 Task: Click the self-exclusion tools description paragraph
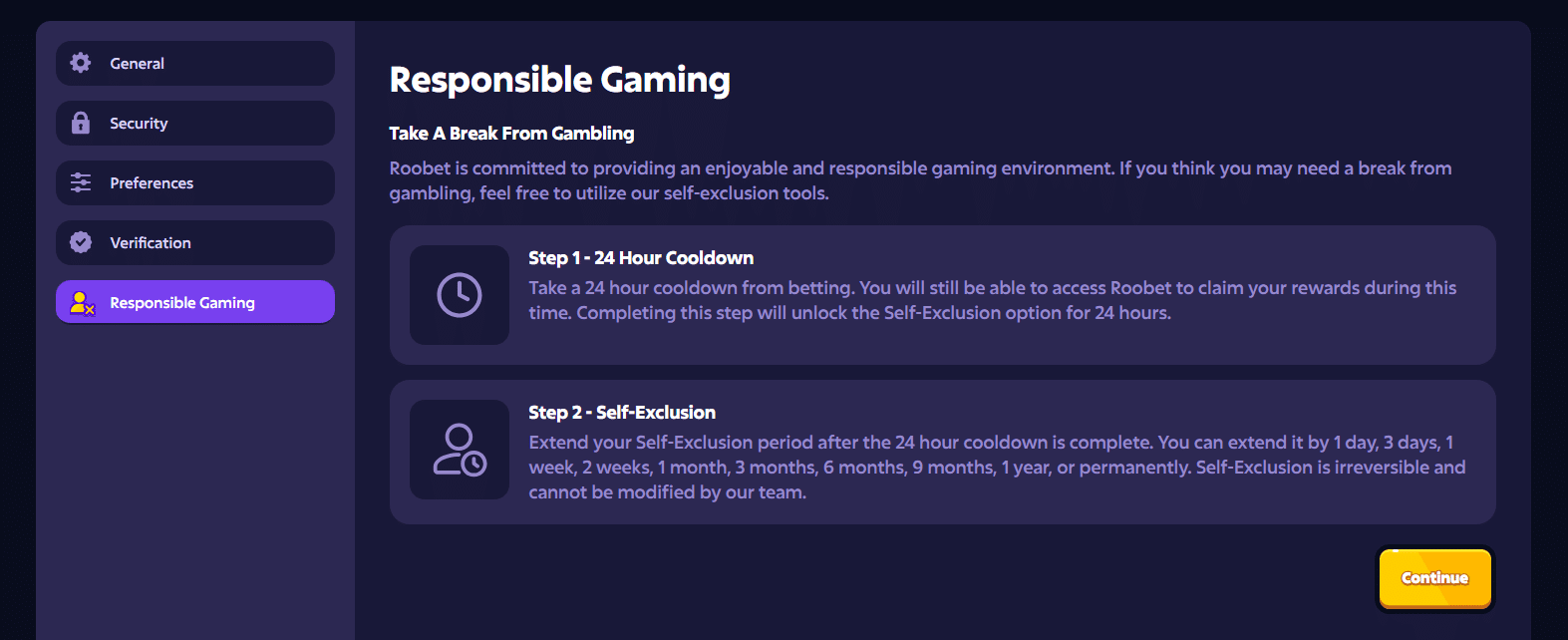(x=919, y=180)
